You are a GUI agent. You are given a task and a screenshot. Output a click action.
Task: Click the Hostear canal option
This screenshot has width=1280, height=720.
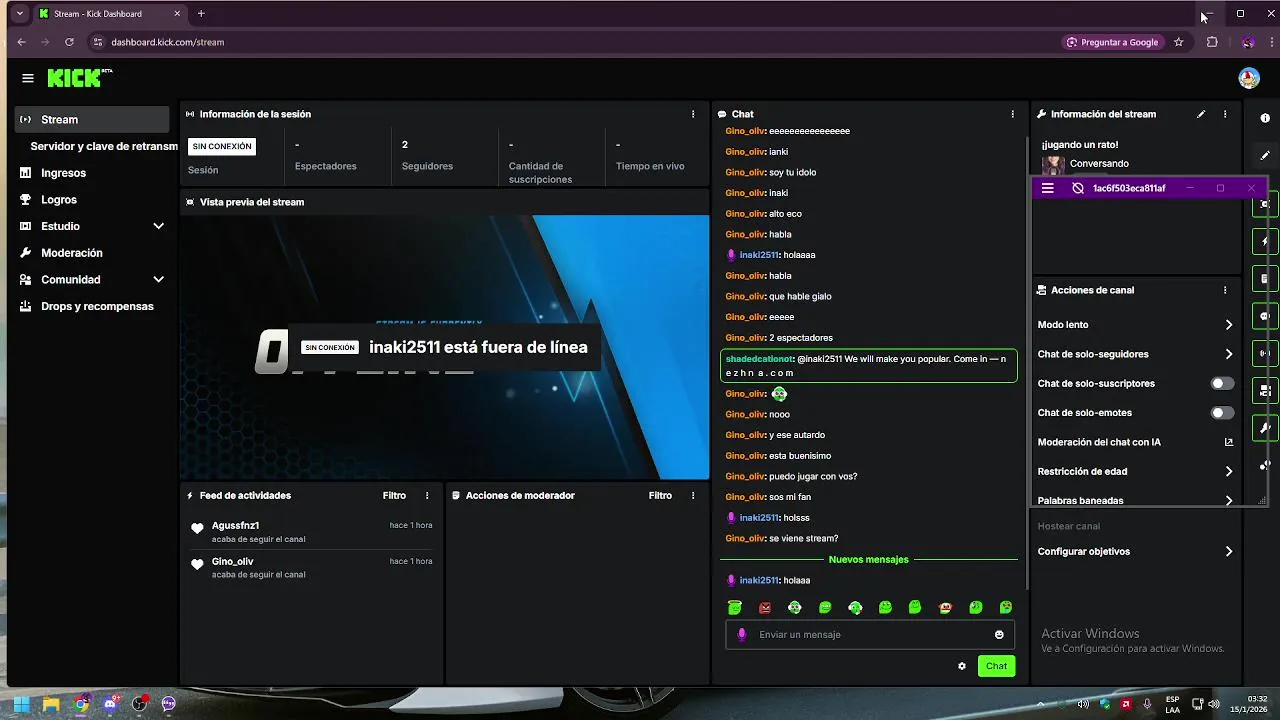1068,526
